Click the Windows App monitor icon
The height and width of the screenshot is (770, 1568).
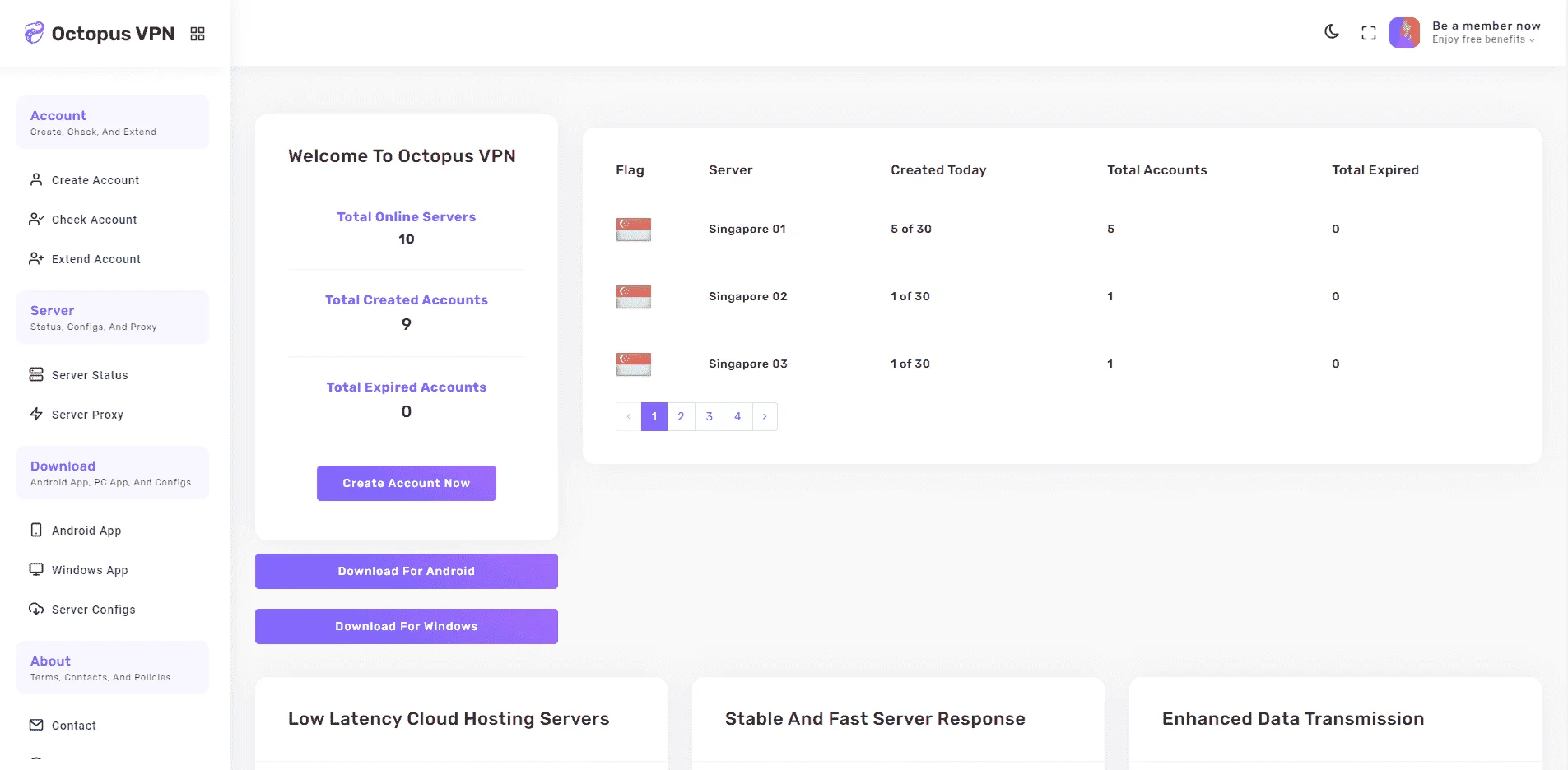pyautogui.click(x=36, y=569)
